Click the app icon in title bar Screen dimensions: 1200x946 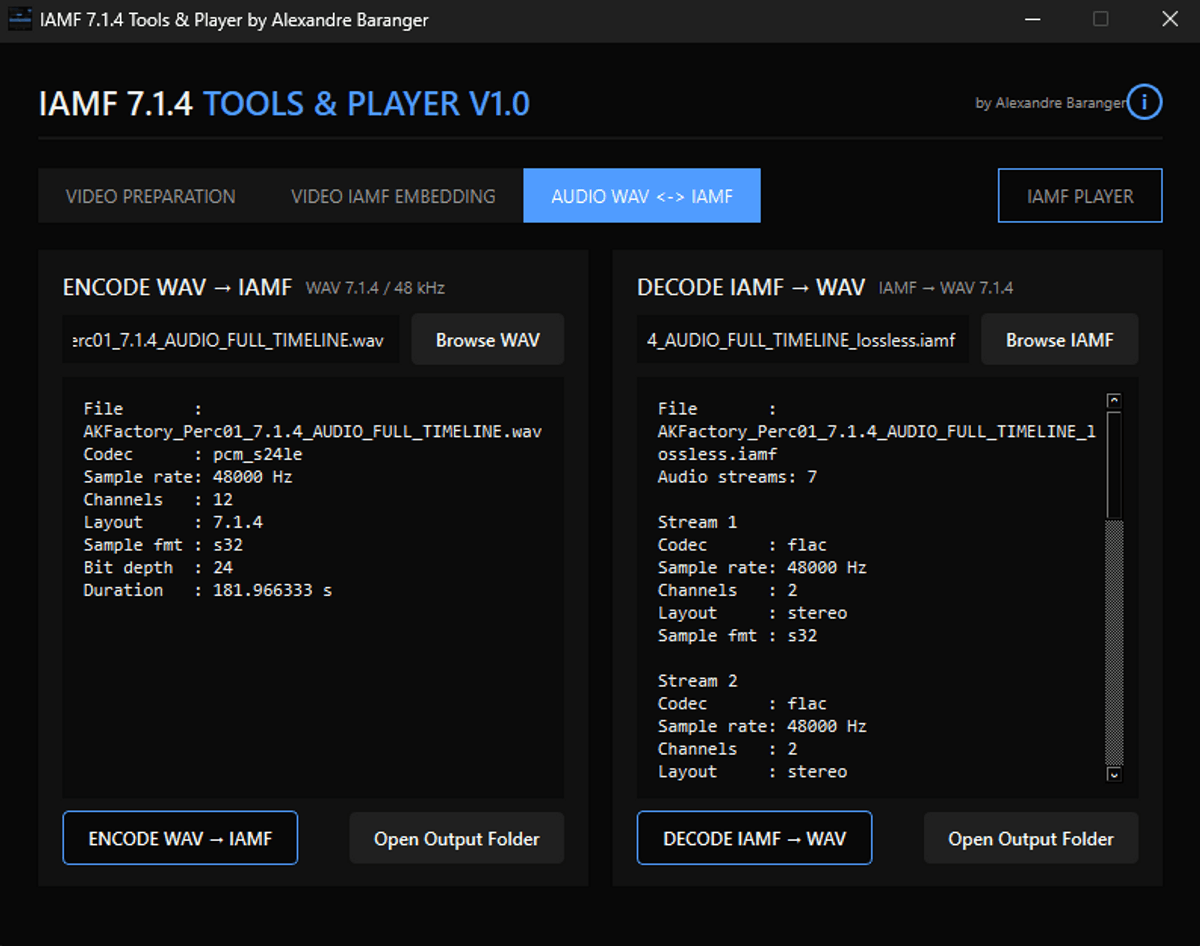point(20,20)
